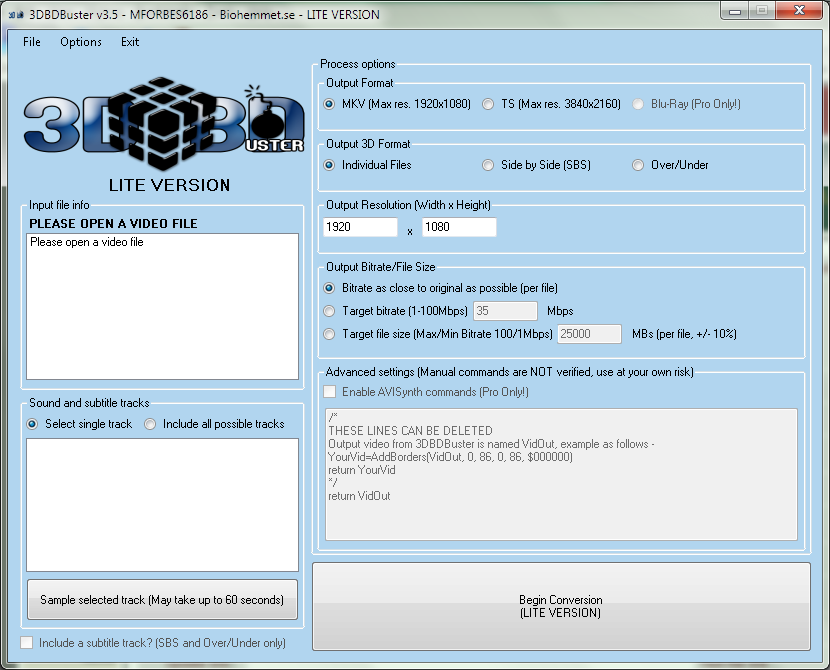Click the AVISynth commands text area
830x670 pixels.
point(561,474)
